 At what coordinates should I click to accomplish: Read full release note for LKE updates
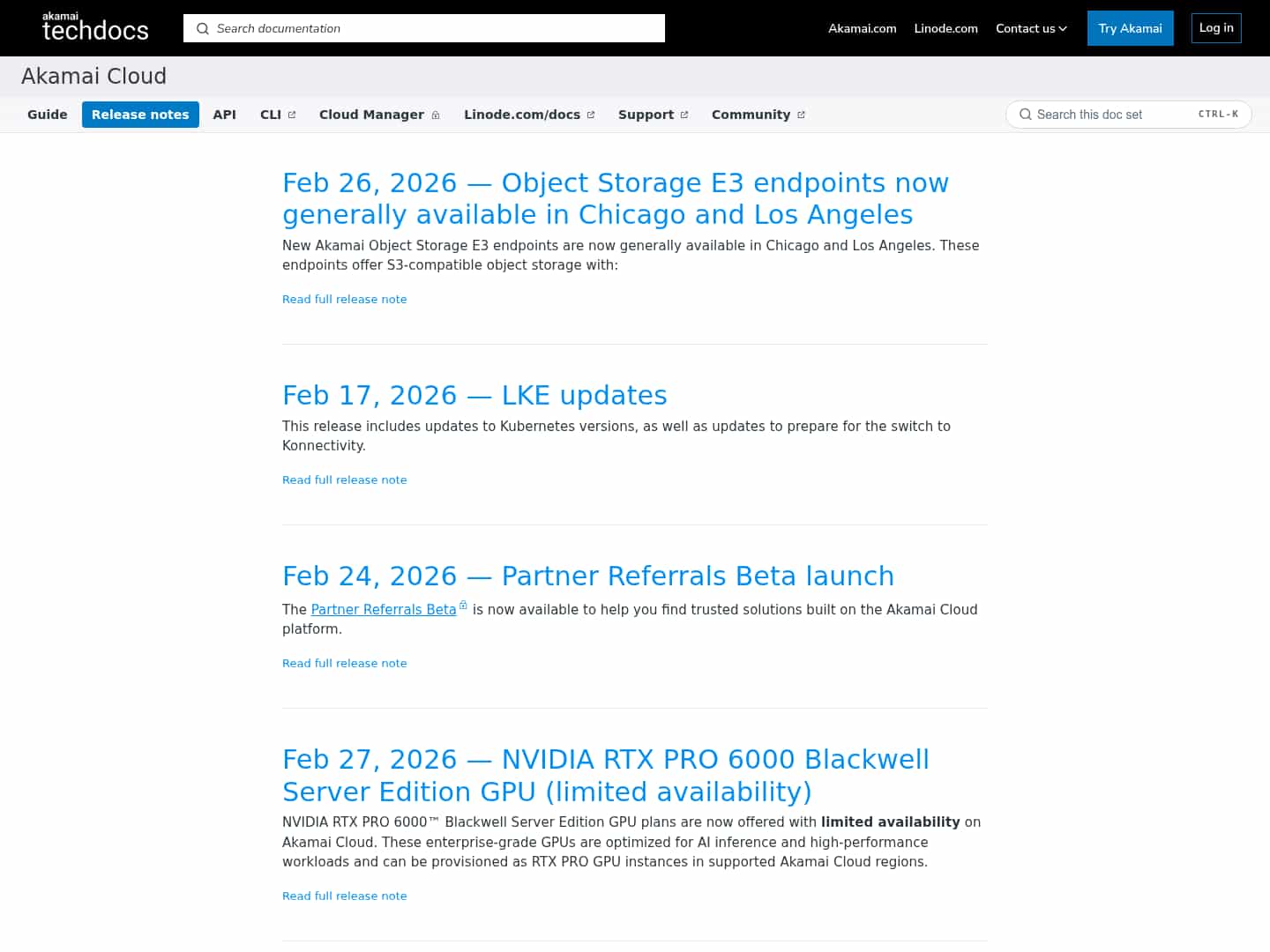point(344,480)
